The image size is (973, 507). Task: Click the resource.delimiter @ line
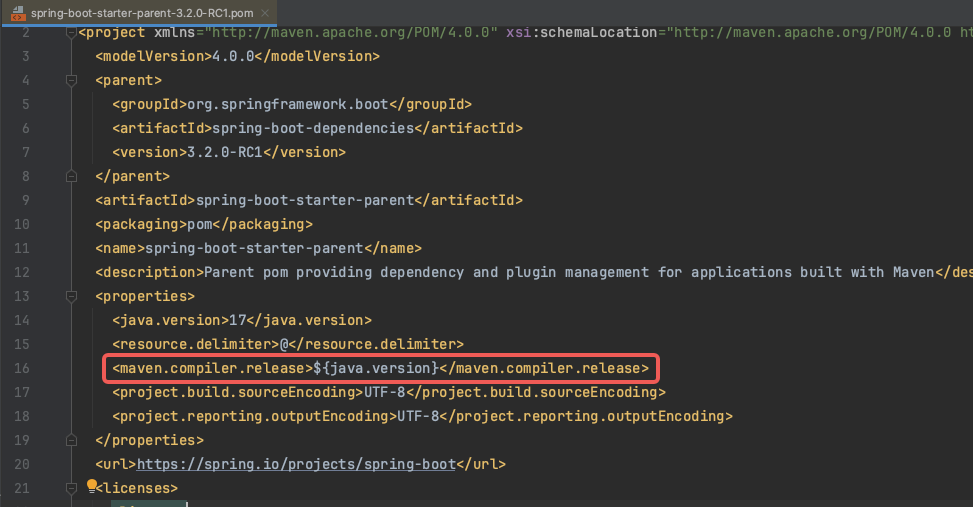click(288, 344)
